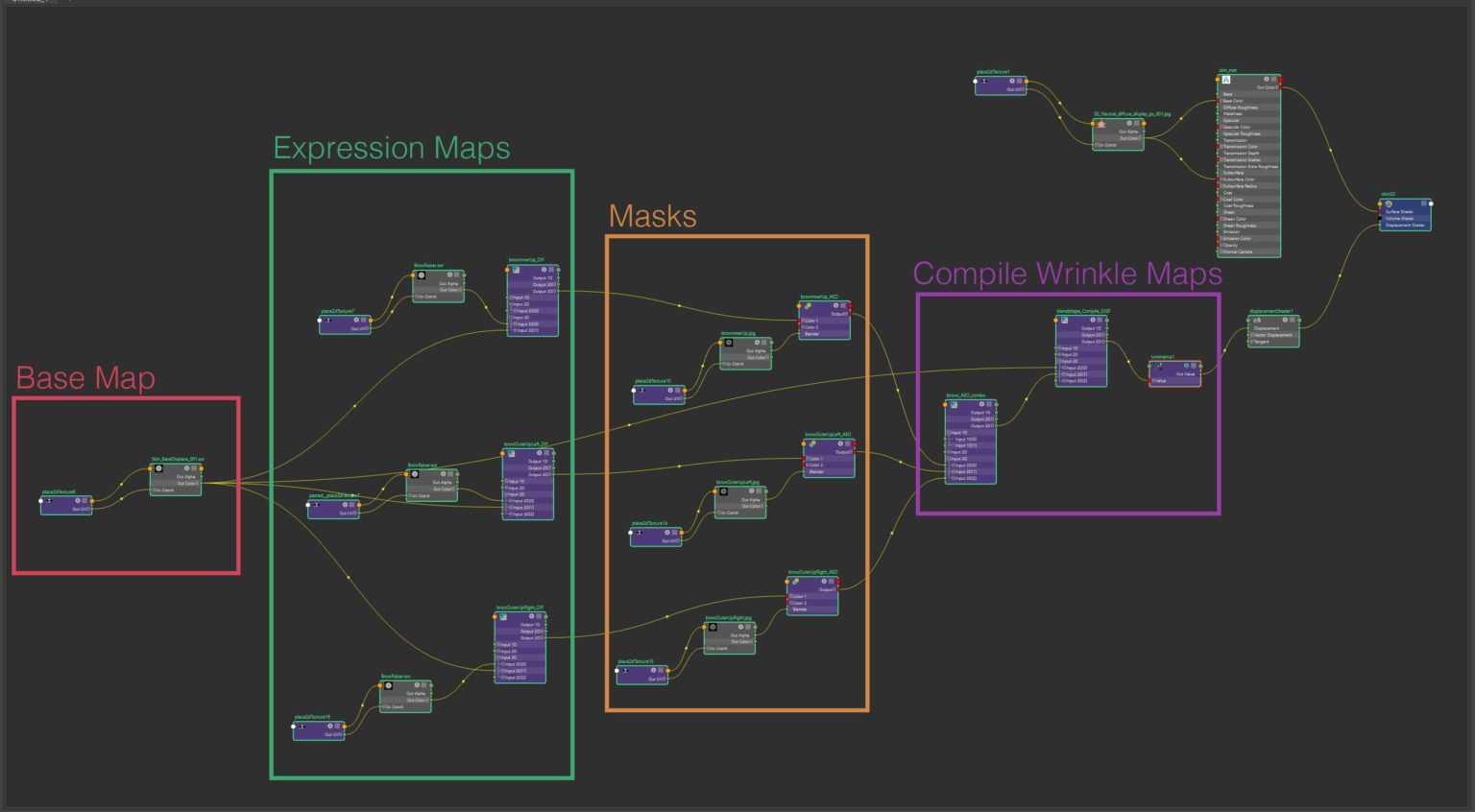Select the browOuterUpRight_DIF node icon
Image resolution: width=1475 pixels, height=812 pixels.
click(503, 617)
